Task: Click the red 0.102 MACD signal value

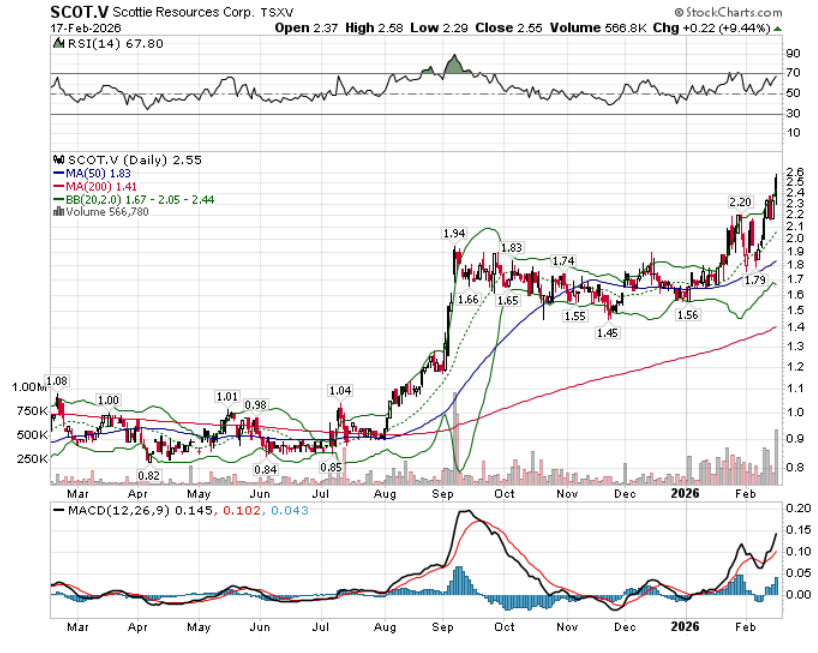Action: click(242, 510)
